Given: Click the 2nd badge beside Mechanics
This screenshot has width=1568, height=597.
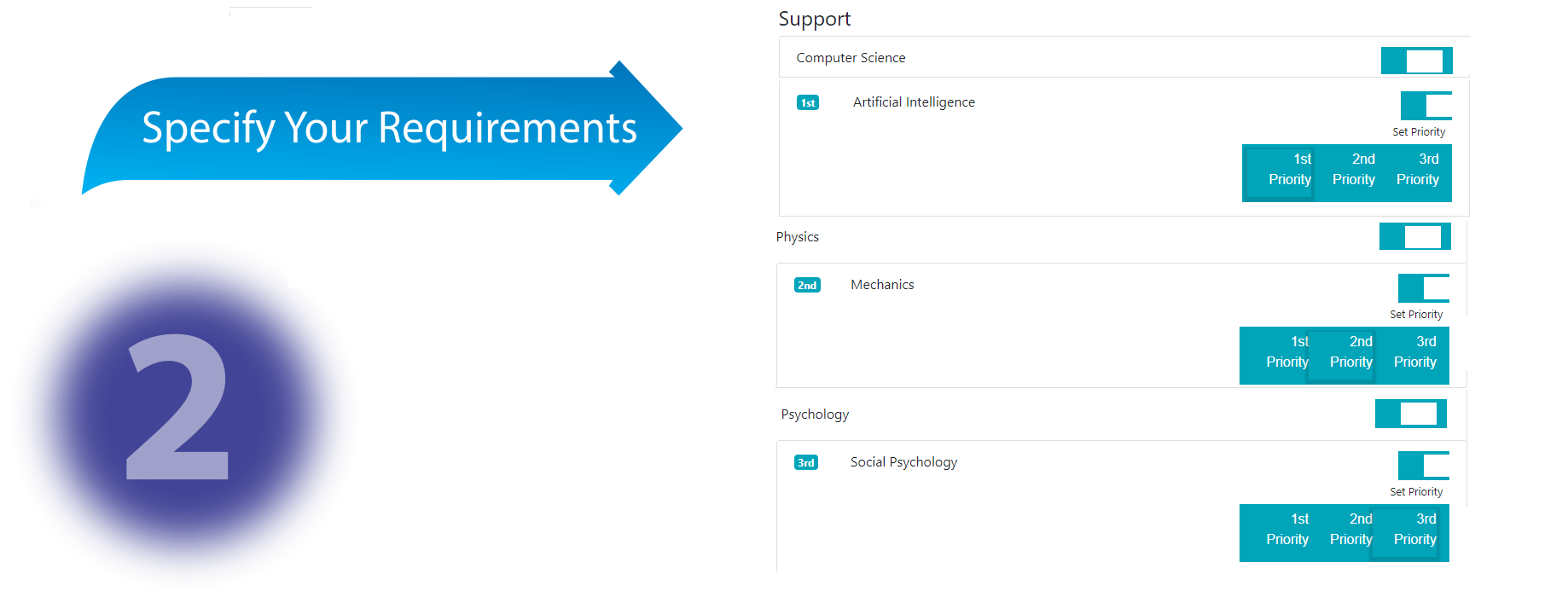Looking at the screenshot, I should (806, 285).
